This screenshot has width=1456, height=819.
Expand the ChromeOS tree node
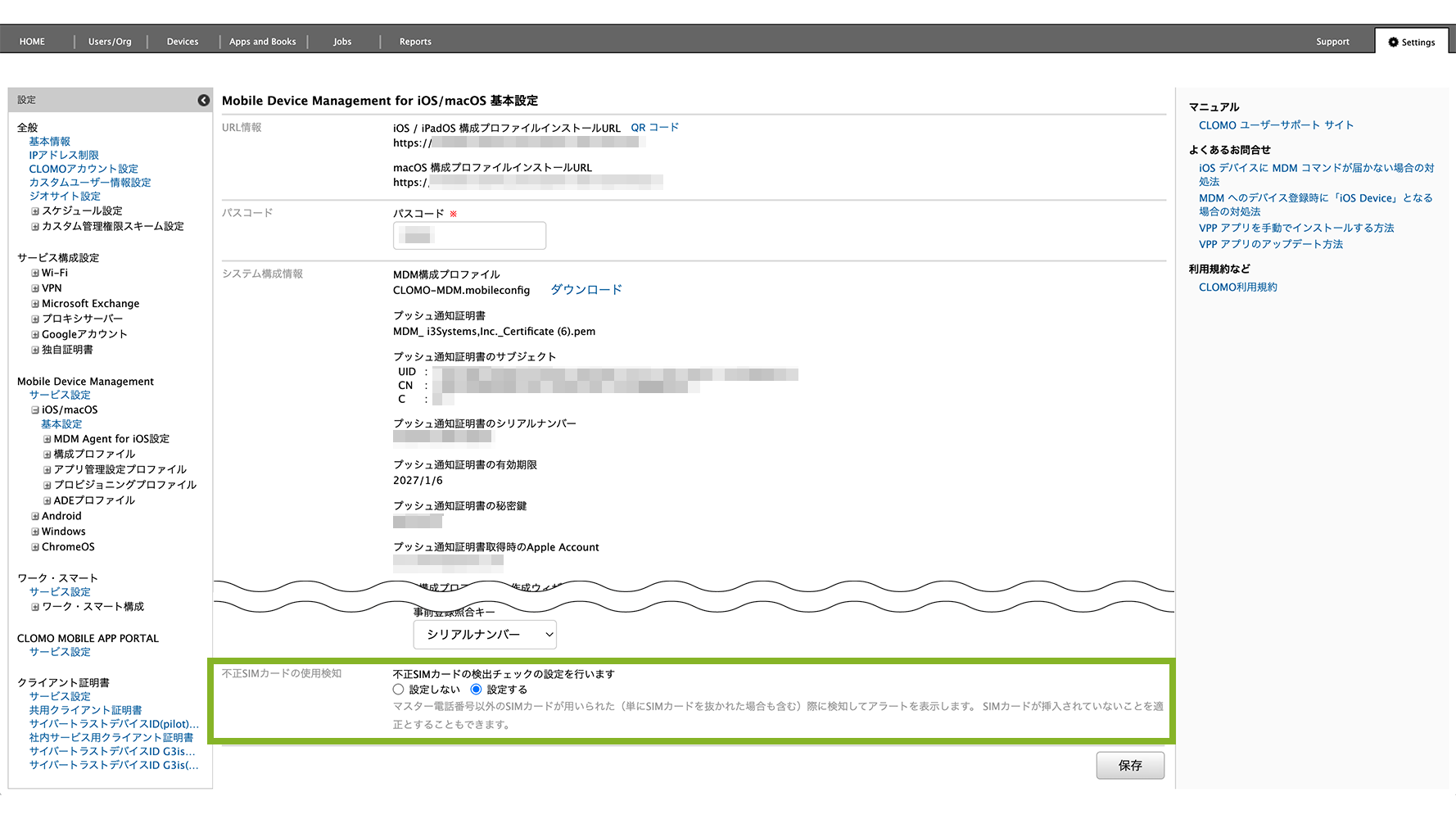[35, 548]
